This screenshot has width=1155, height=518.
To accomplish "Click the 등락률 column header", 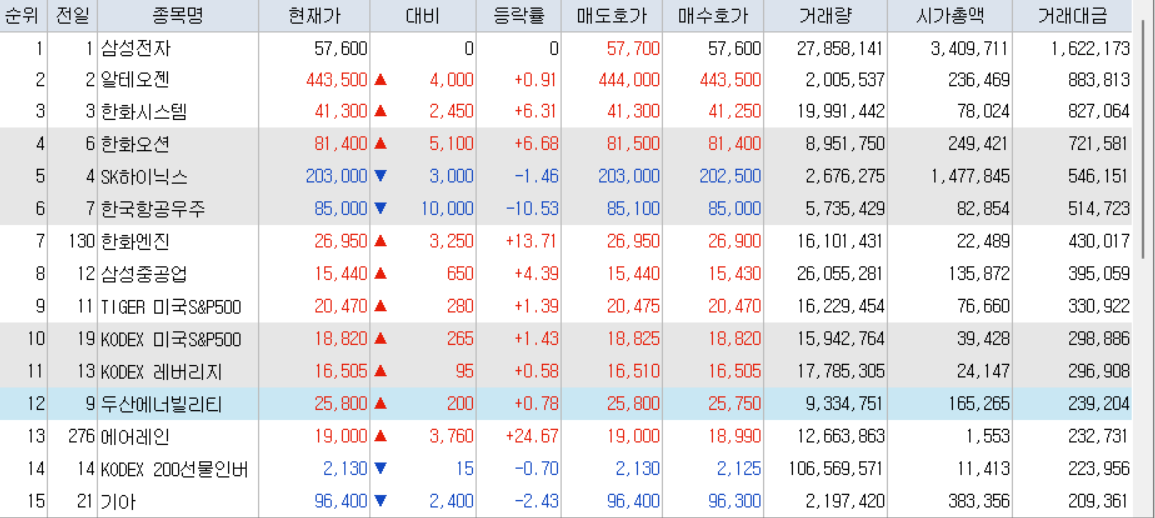I will coord(519,16).
